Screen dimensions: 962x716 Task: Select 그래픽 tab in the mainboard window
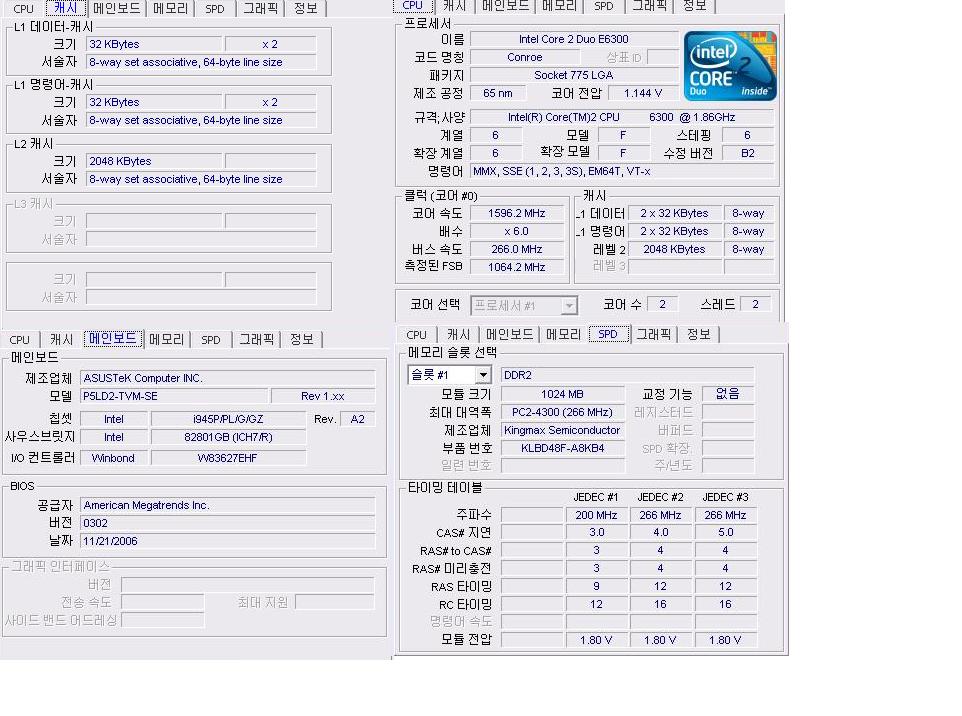click(256, 339)
